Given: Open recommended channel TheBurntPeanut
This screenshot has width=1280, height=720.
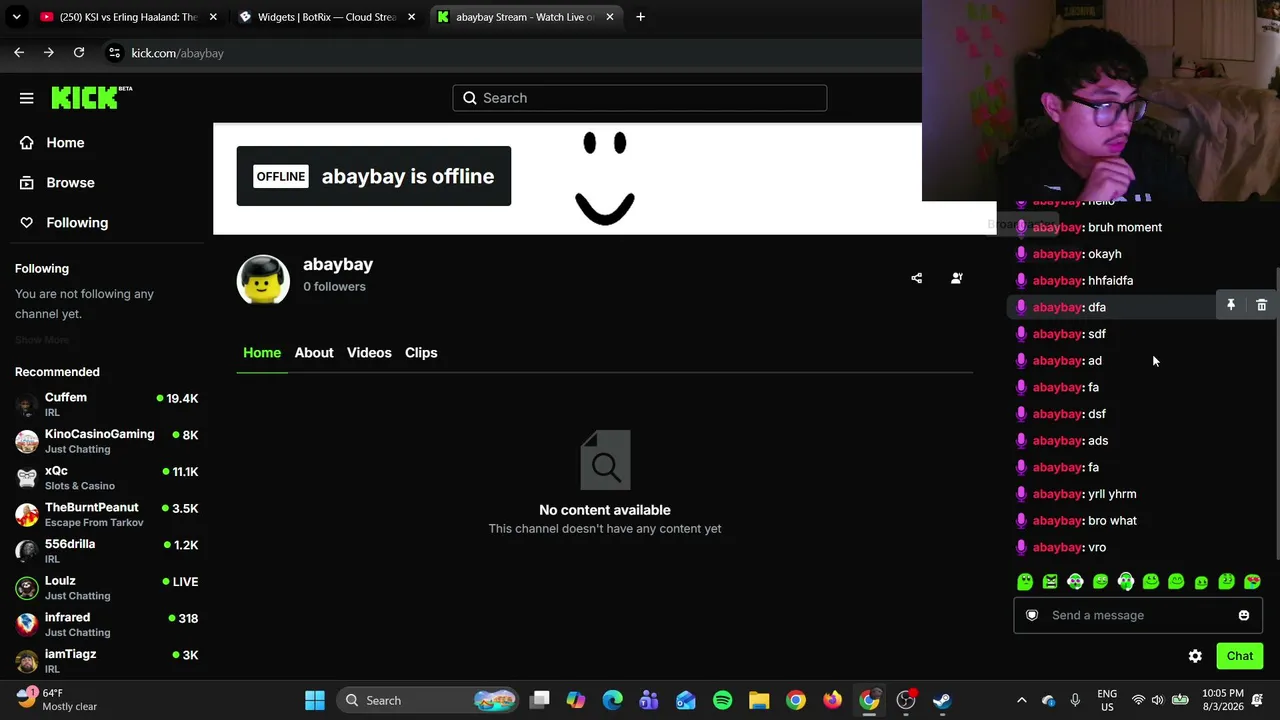Looking at the screenshot, I should [106, 515].
